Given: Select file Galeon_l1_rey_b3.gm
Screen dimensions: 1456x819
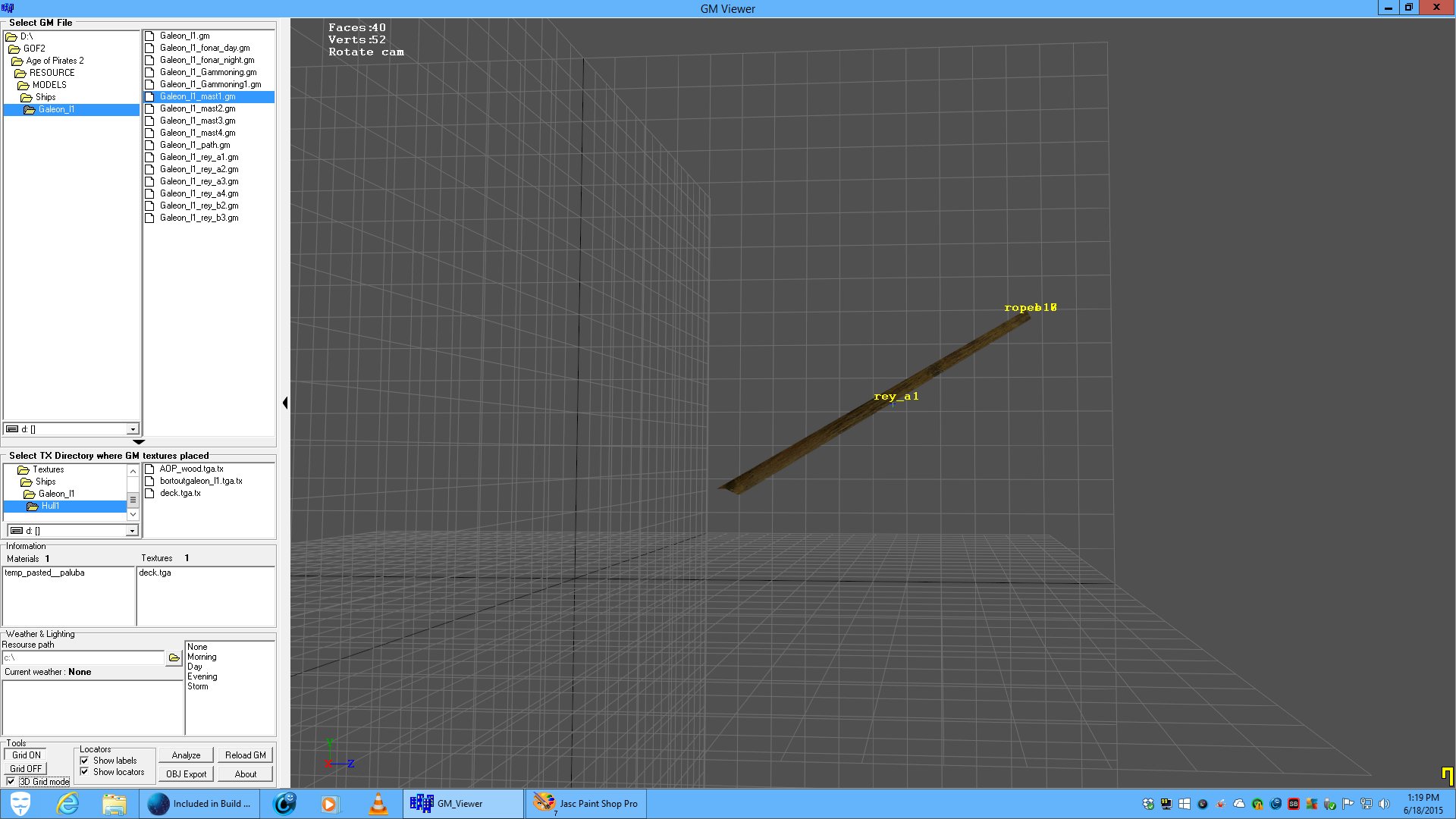Looking at the screenshot, I should click(x=199, y=218).
